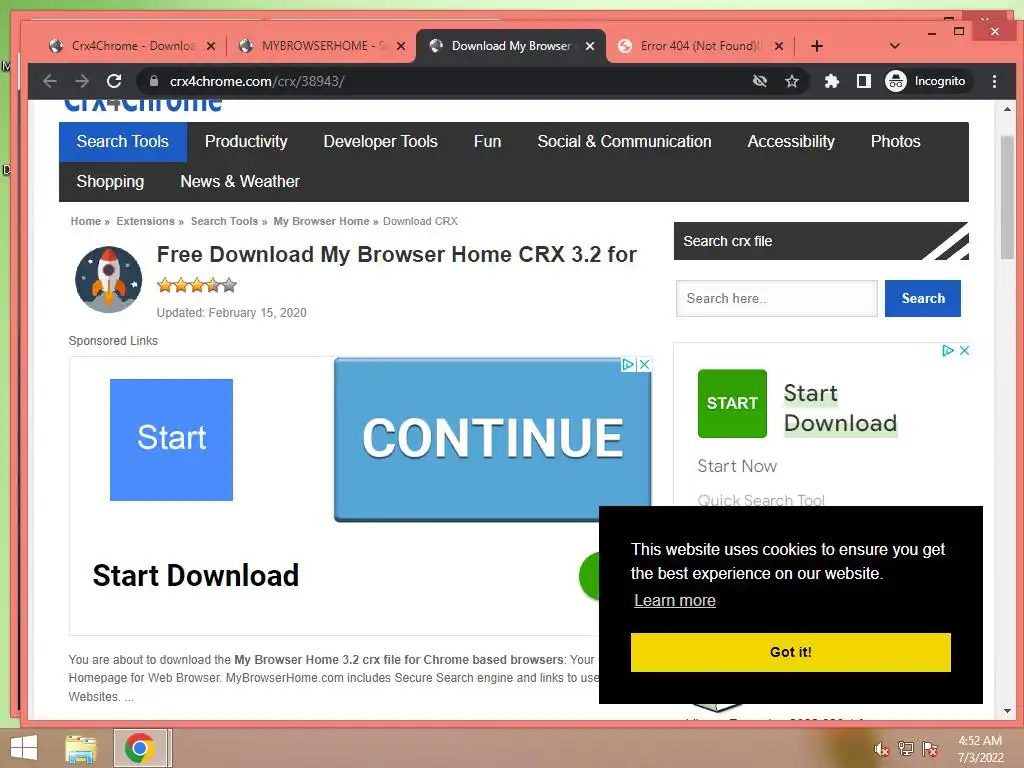Click the Start Download sidebar ad text
The height and width of the screenshot is (768, 1024).
click(840, 408)
